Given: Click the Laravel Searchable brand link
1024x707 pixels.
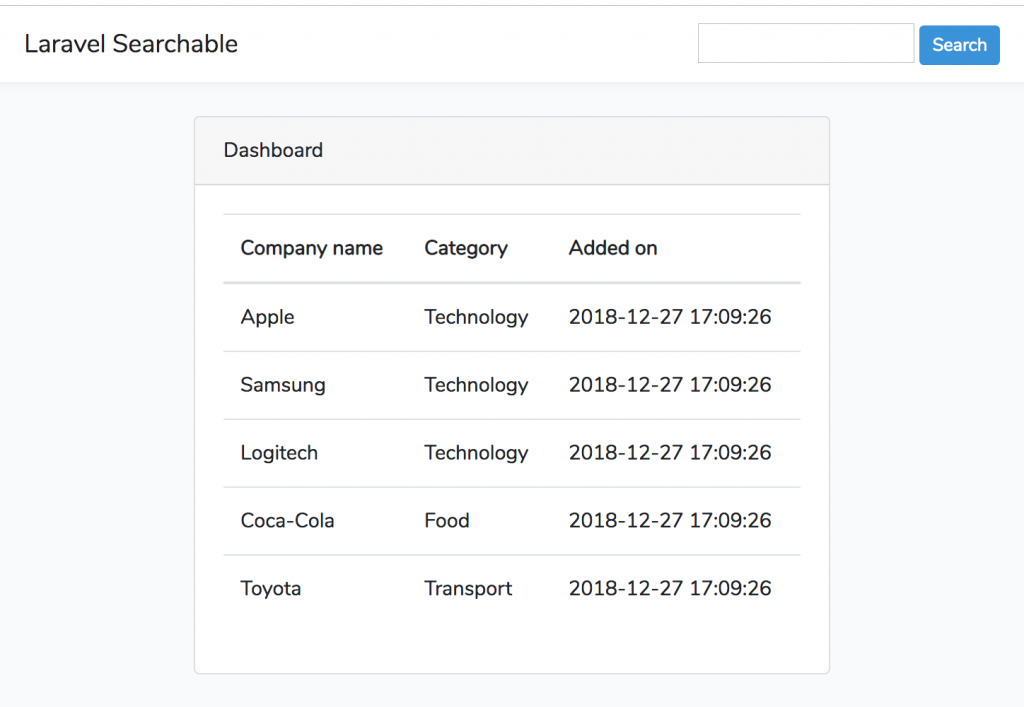Looking at the screenshot, I should pos(131,44).
